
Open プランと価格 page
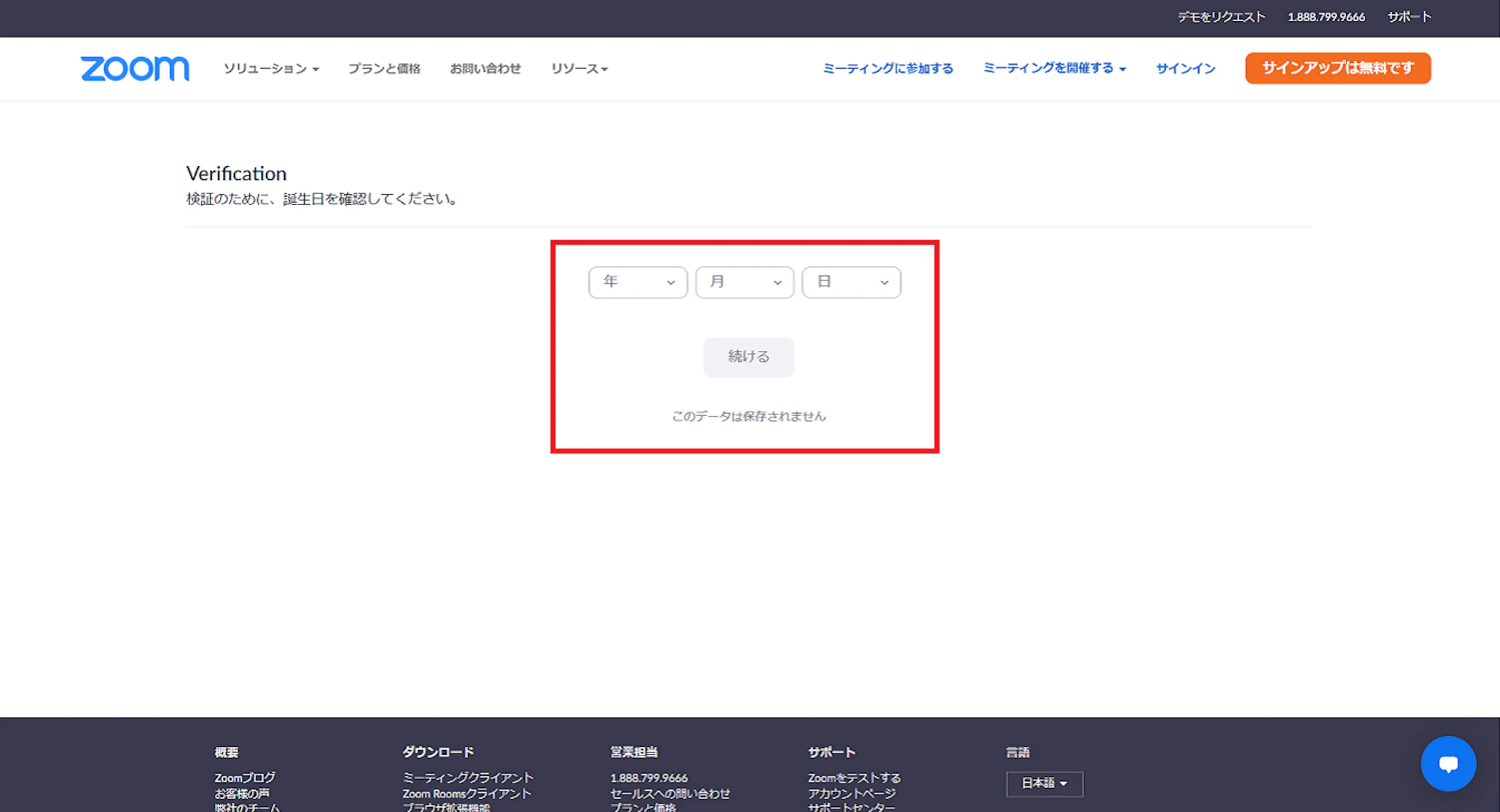tap(384, 68)
